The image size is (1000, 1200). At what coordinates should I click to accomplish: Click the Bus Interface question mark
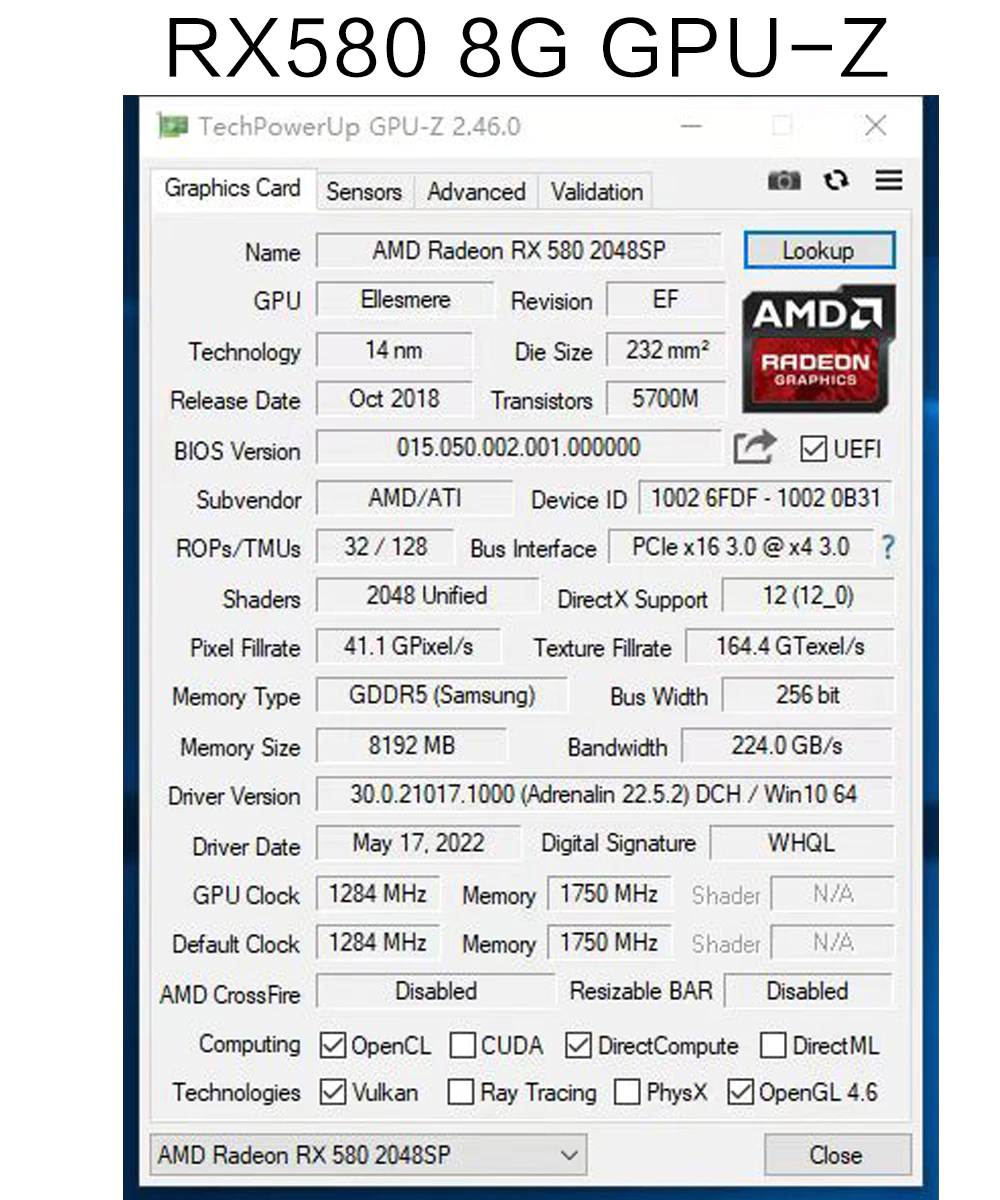pos(887,547)
